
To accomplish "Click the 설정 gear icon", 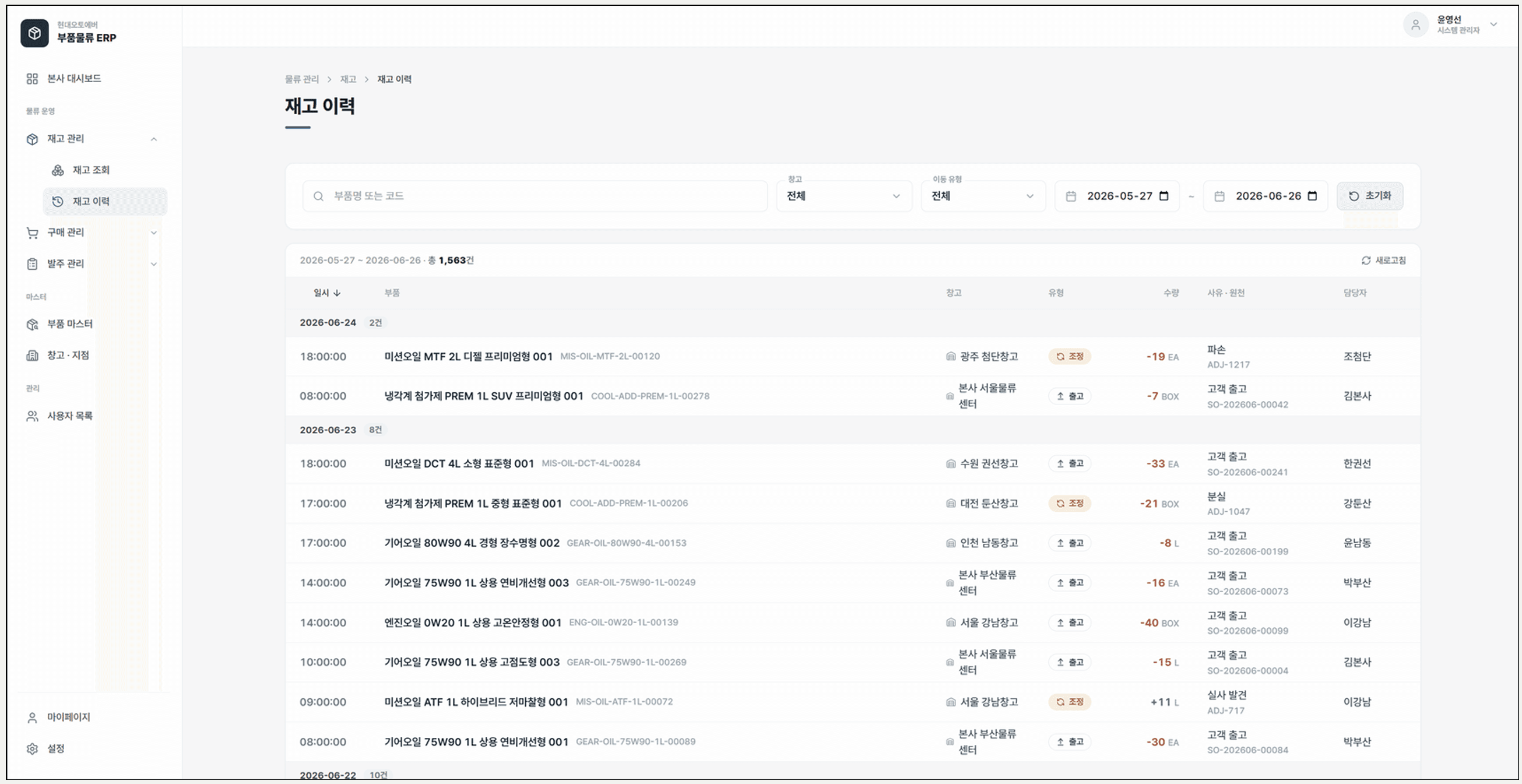I will 33,749.
